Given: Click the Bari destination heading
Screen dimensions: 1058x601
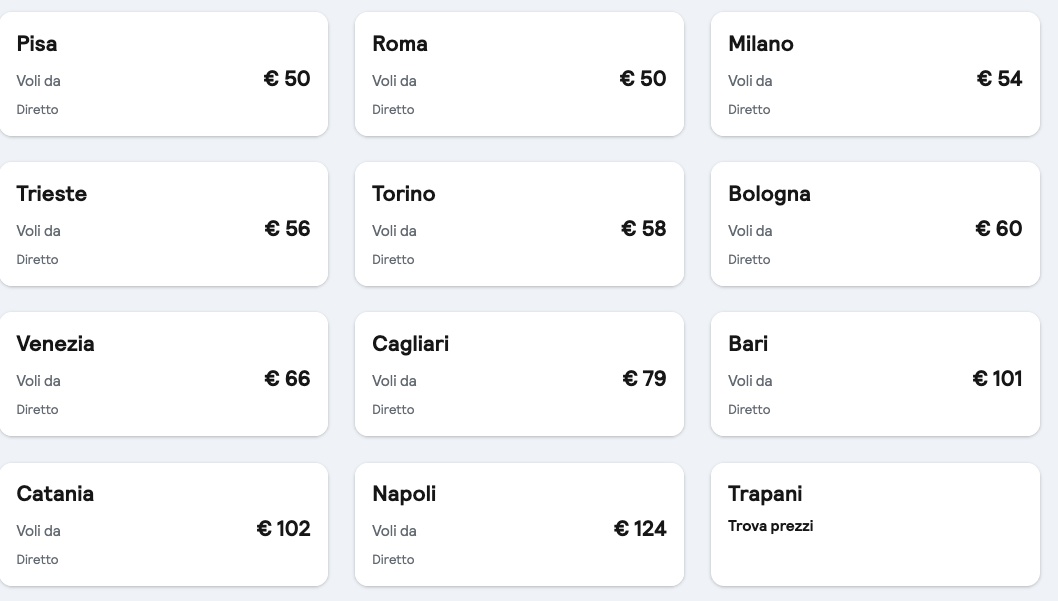Looking at the screenshot, I should [x=748, y=344].
